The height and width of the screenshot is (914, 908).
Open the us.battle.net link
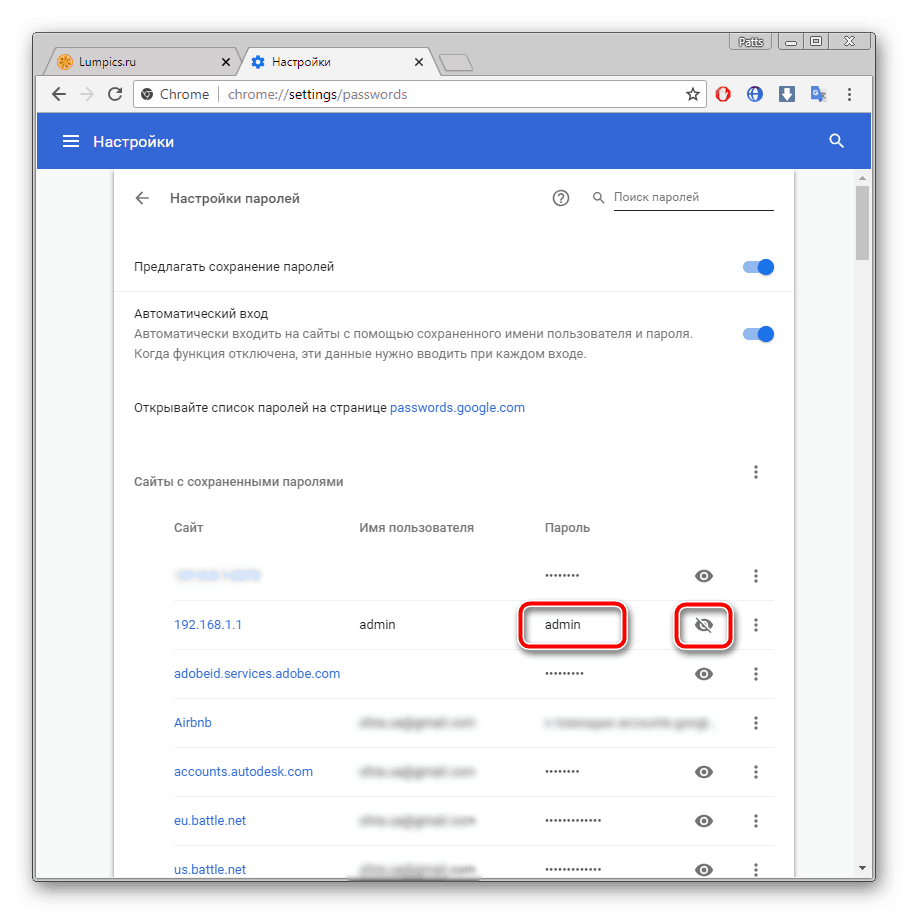(210, 870)
